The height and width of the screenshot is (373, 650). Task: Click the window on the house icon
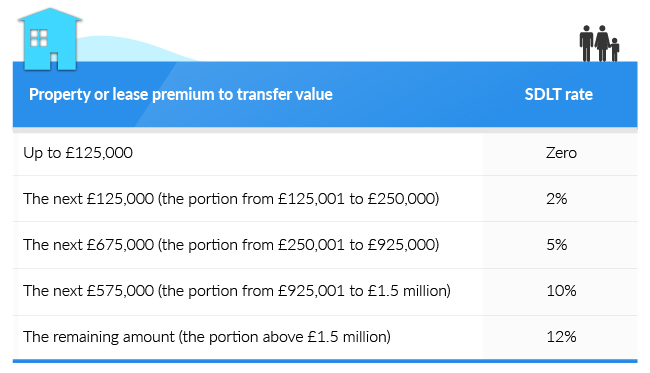39,38
